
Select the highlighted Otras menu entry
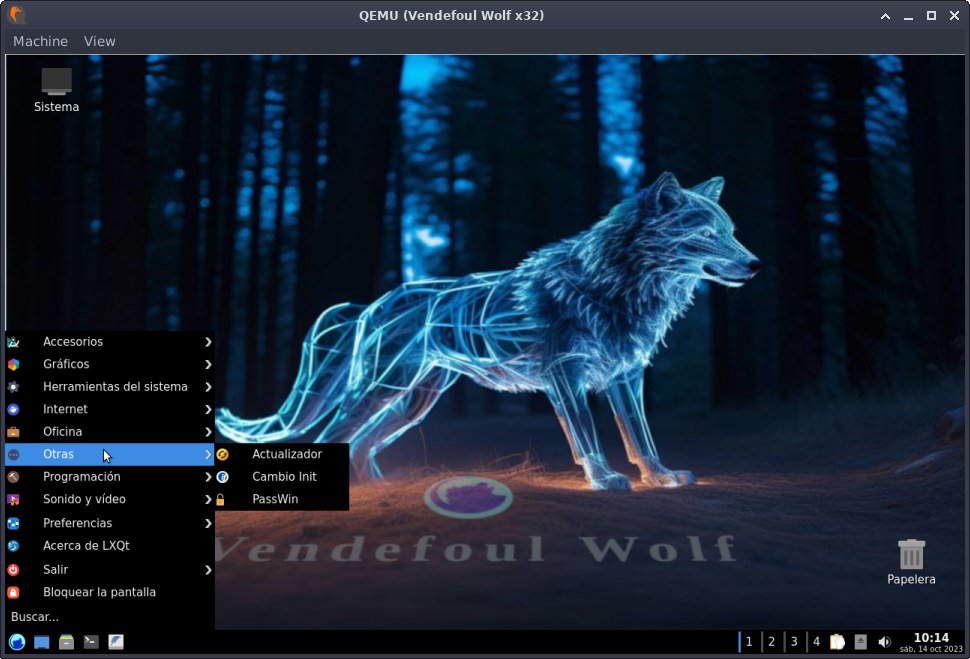pyautogui.click(x=109, y=454)
